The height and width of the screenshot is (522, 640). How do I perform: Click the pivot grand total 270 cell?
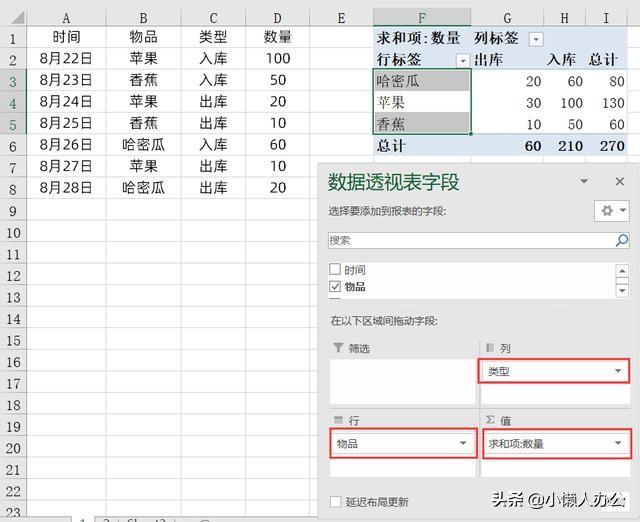[607, 146]
